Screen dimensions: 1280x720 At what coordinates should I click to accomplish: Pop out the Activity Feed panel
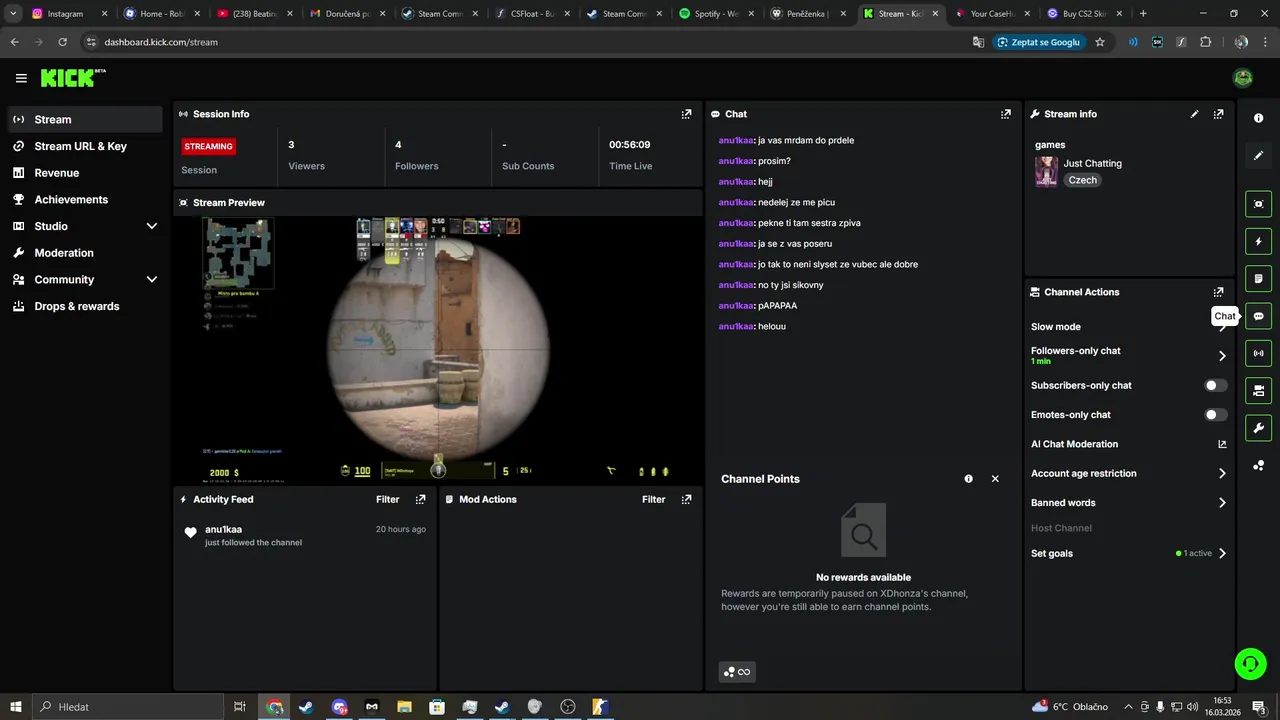click(x=420, y=499)
